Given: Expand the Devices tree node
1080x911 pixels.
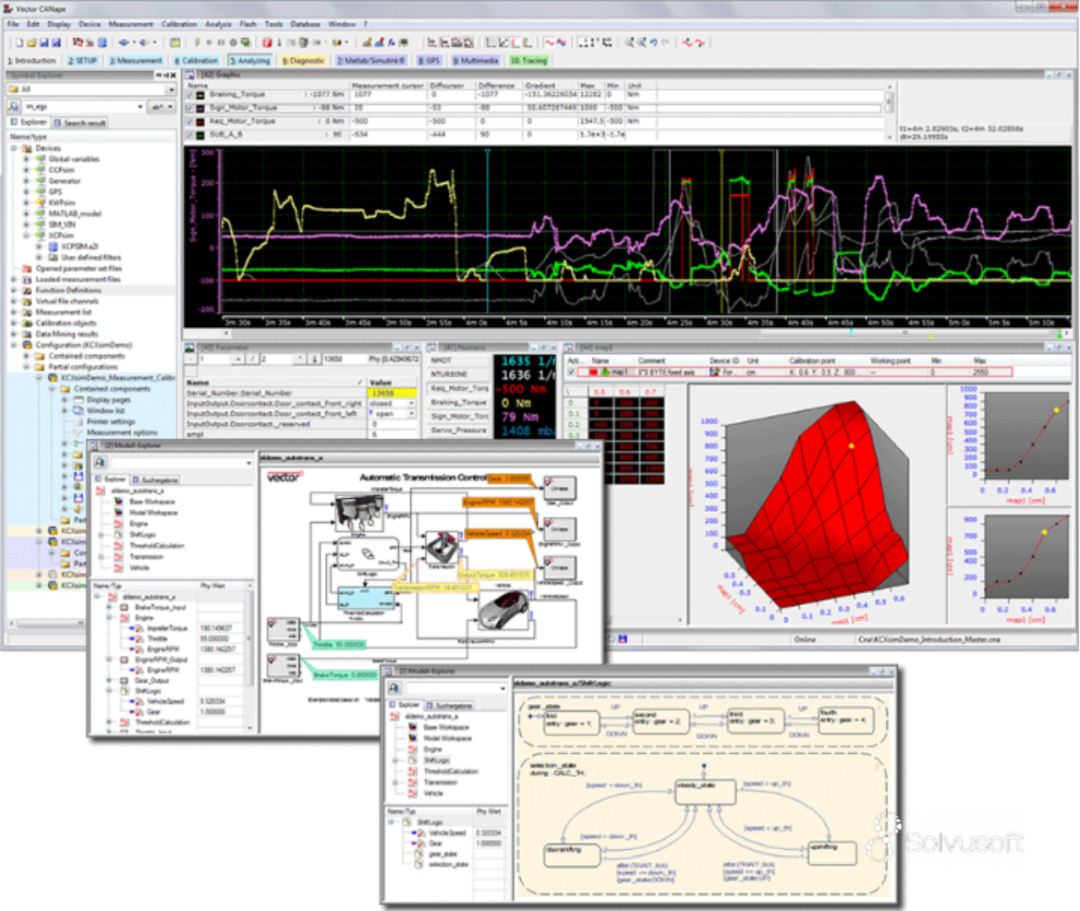Looking at the screenshot, I should click(14, 148).
